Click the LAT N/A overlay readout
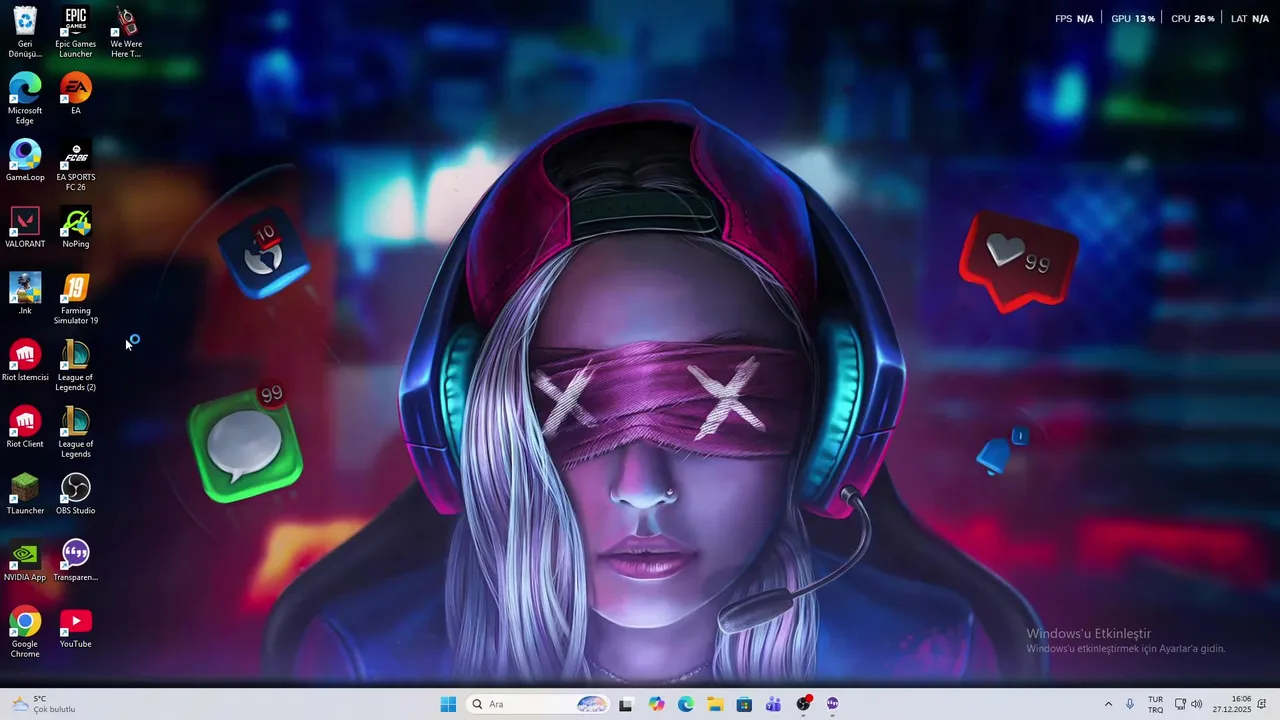The image size is (1280, 720). (x=1250, y=19)
